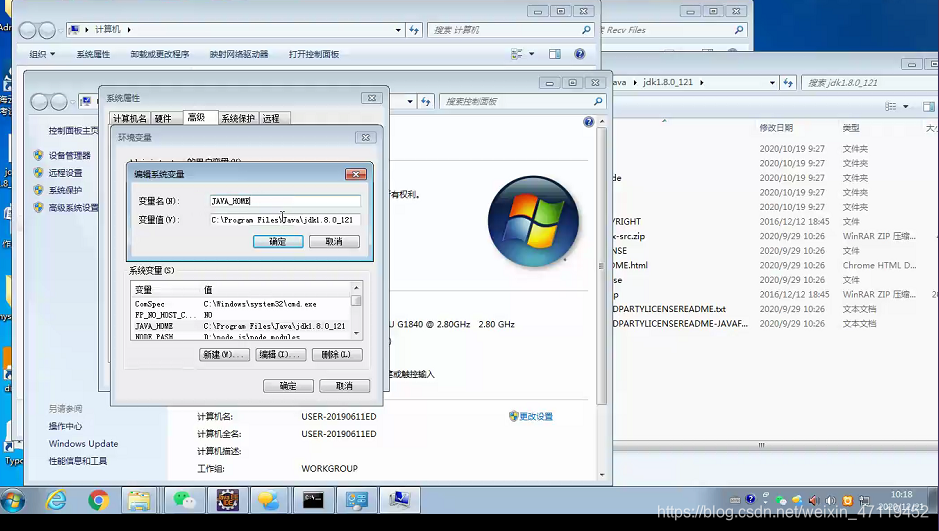Click the refresh icon in the control panel address bar
This screenshot has height=531, width=939.
(426, 102)
